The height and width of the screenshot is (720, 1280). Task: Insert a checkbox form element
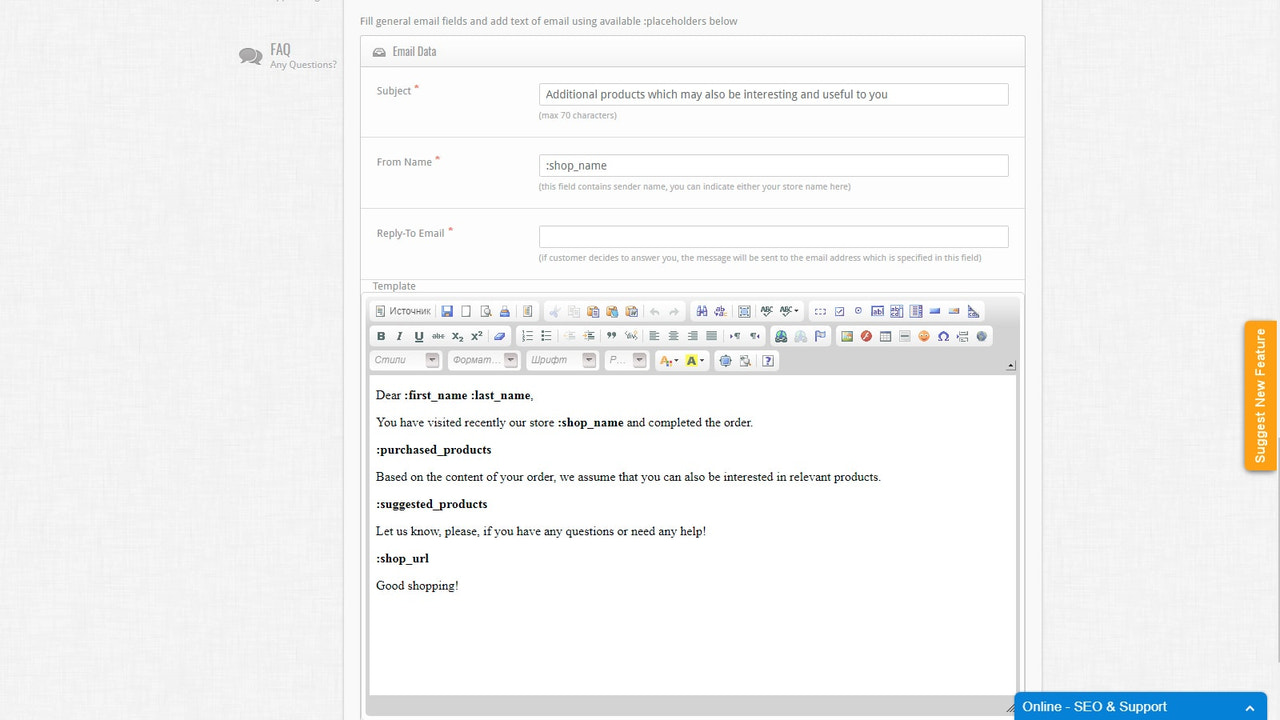(839, 310)
